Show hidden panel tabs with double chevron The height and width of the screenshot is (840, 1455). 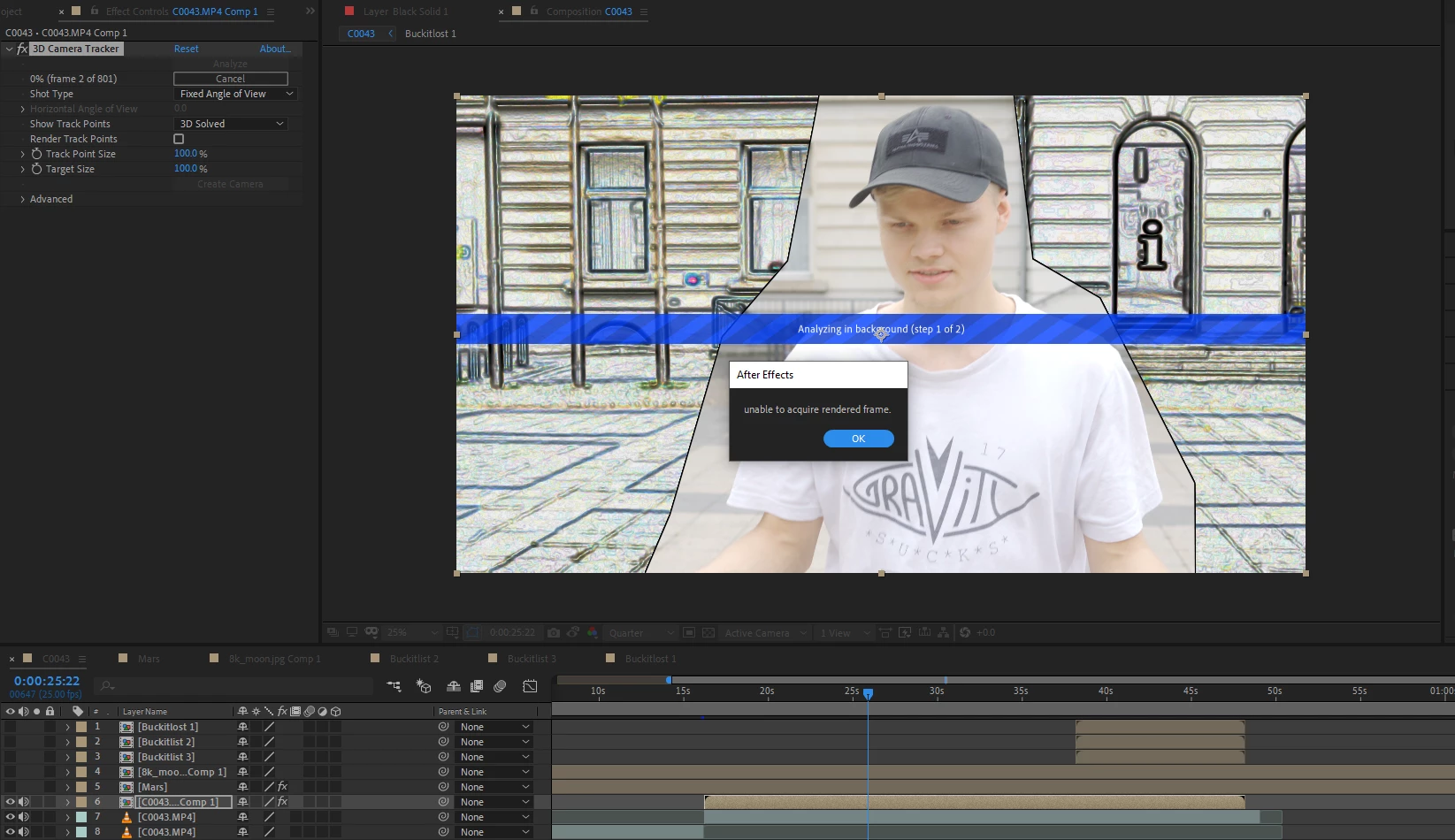tap(310, 11)
